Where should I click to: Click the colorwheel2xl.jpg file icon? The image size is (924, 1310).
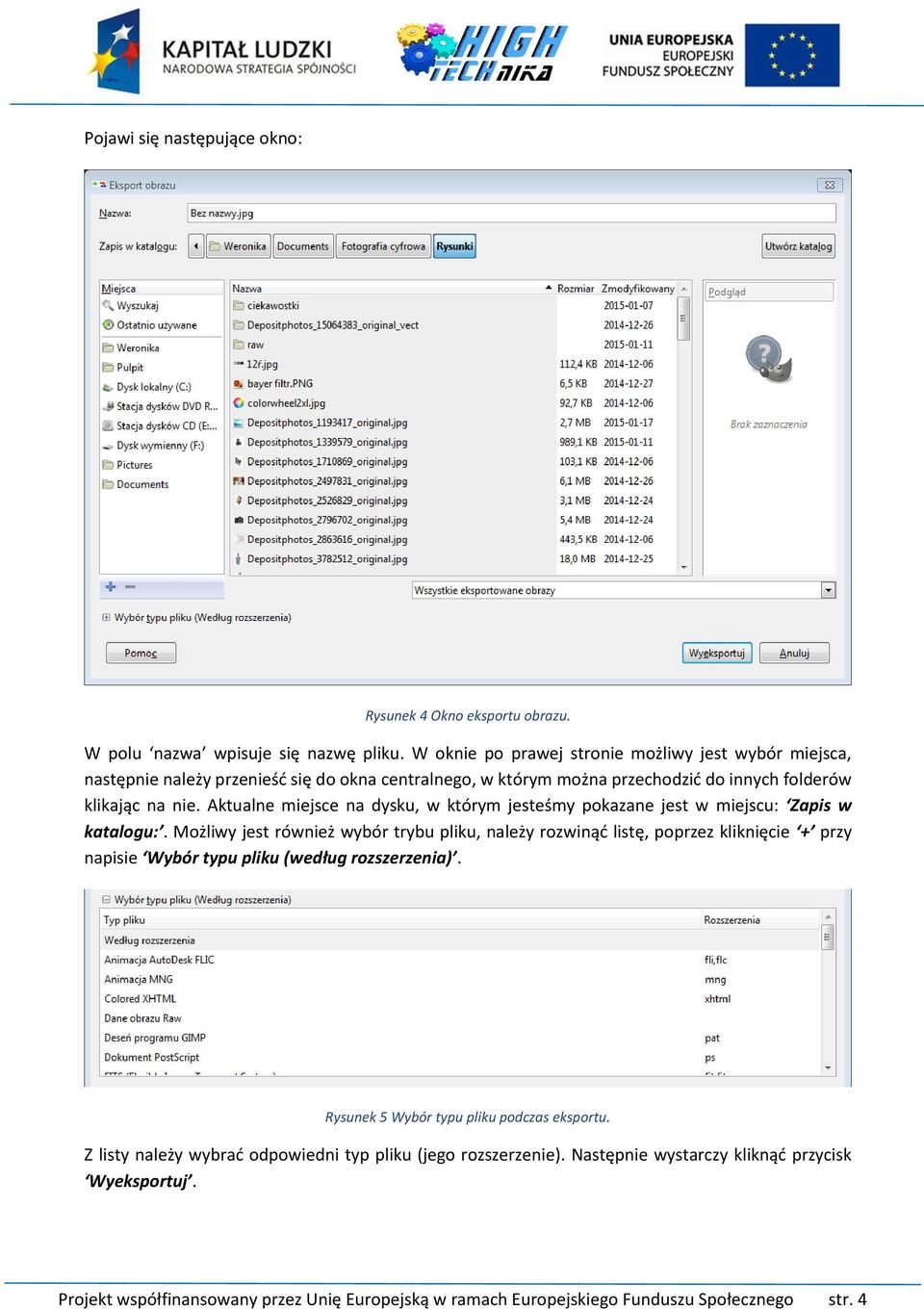coord(238,403)
